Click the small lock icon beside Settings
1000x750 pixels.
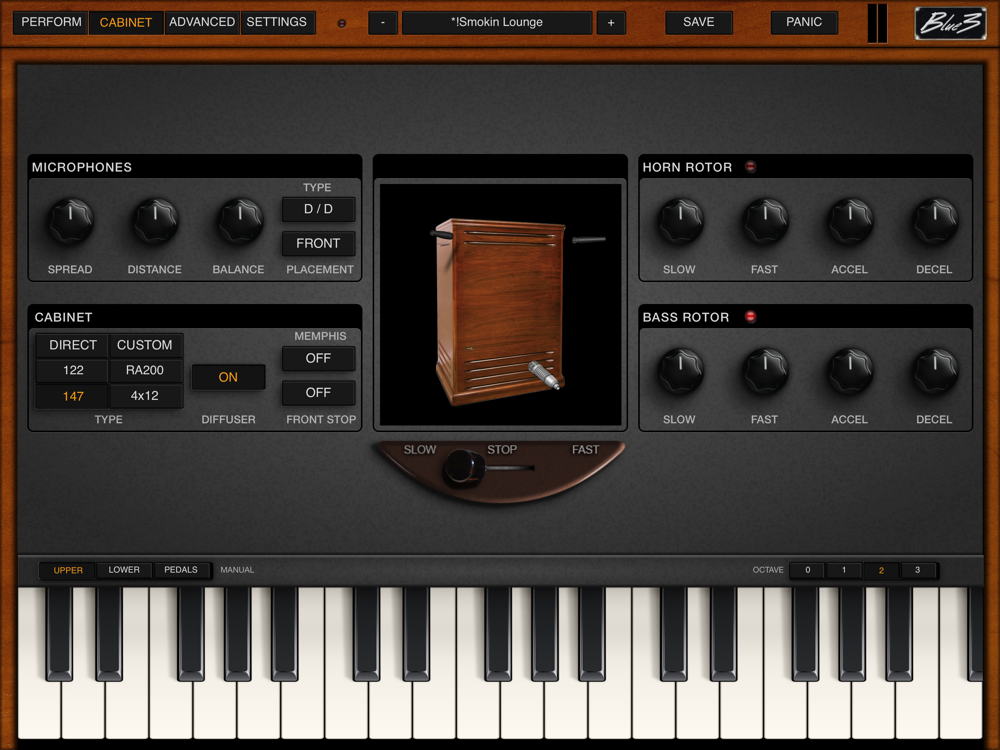point(342,24)
